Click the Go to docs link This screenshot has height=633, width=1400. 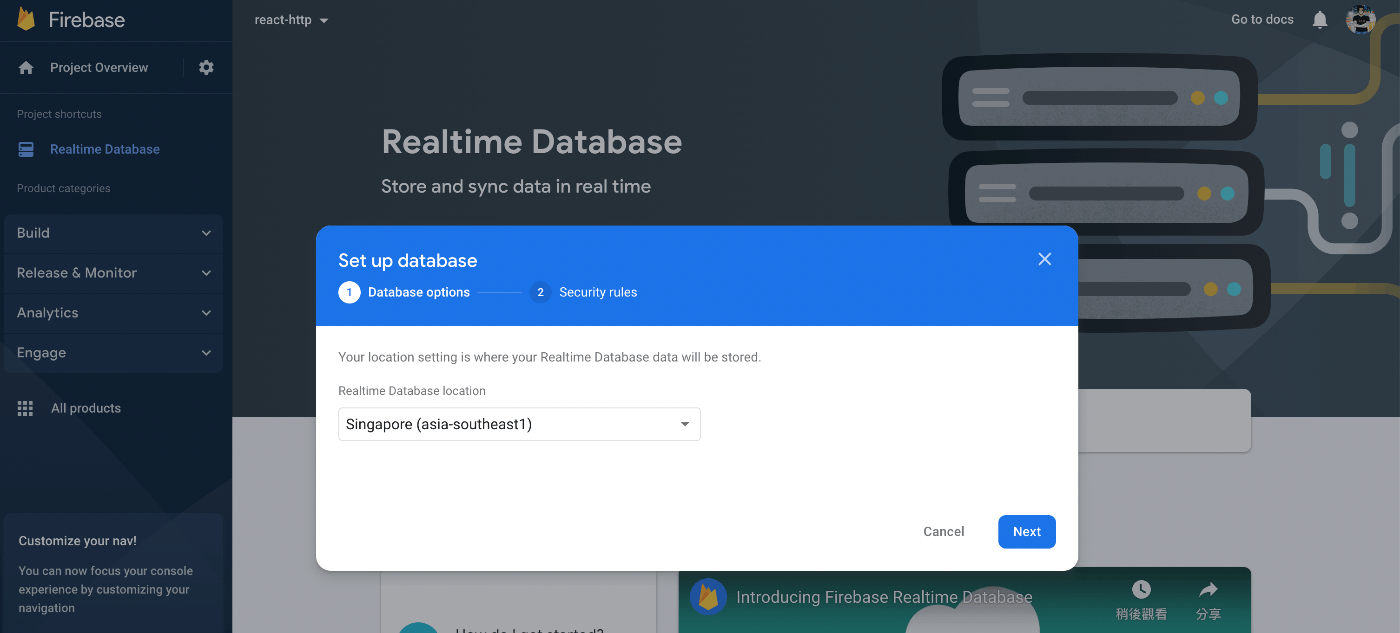1262,19
